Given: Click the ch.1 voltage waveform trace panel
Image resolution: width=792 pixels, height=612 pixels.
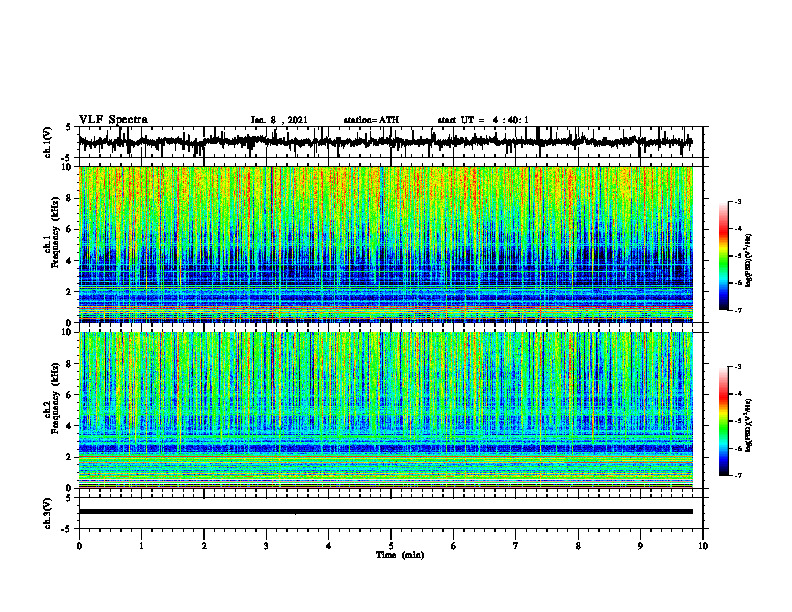Looking at the screenshot, I should (391, 142).
